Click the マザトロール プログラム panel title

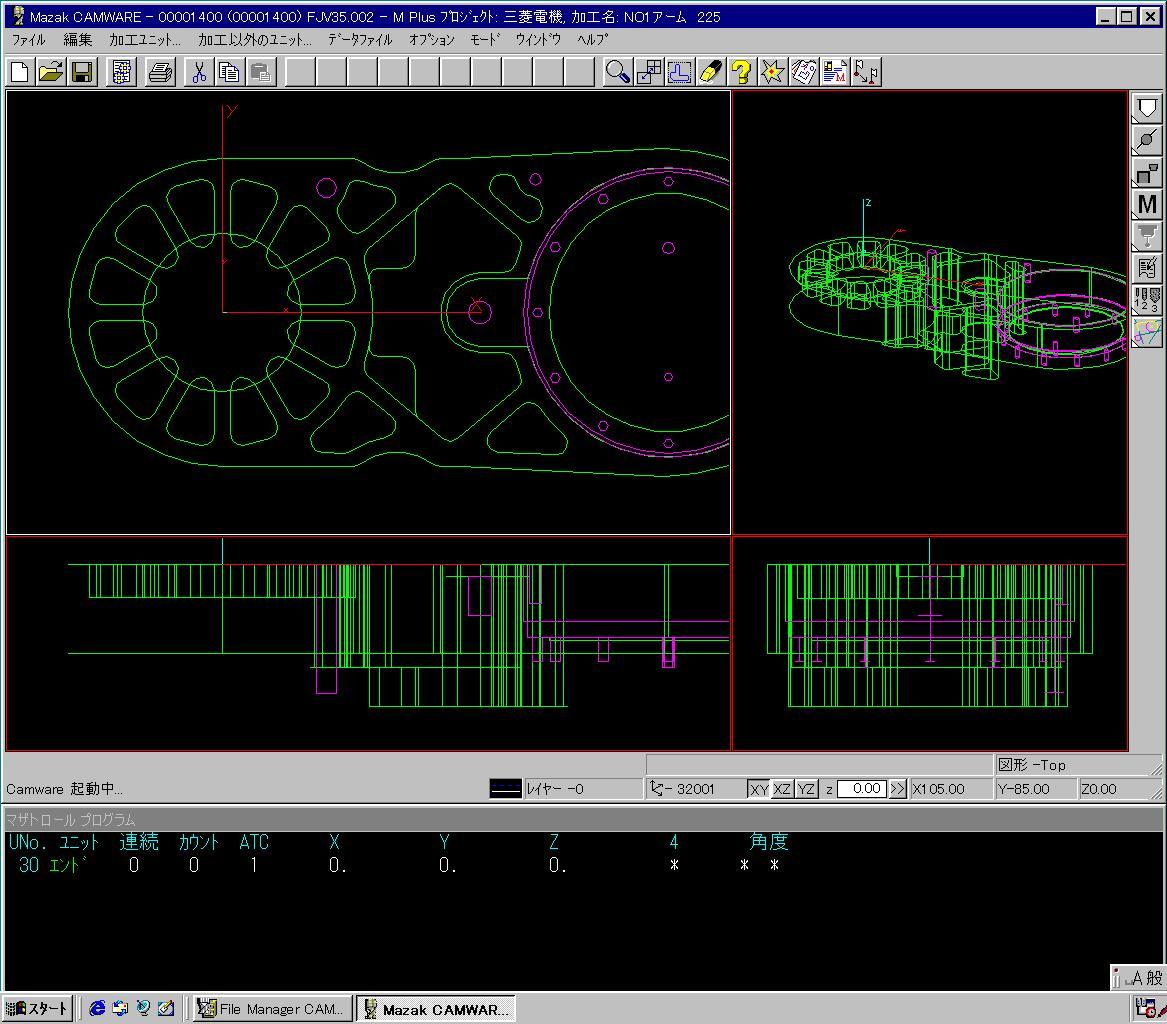[71, 820]
